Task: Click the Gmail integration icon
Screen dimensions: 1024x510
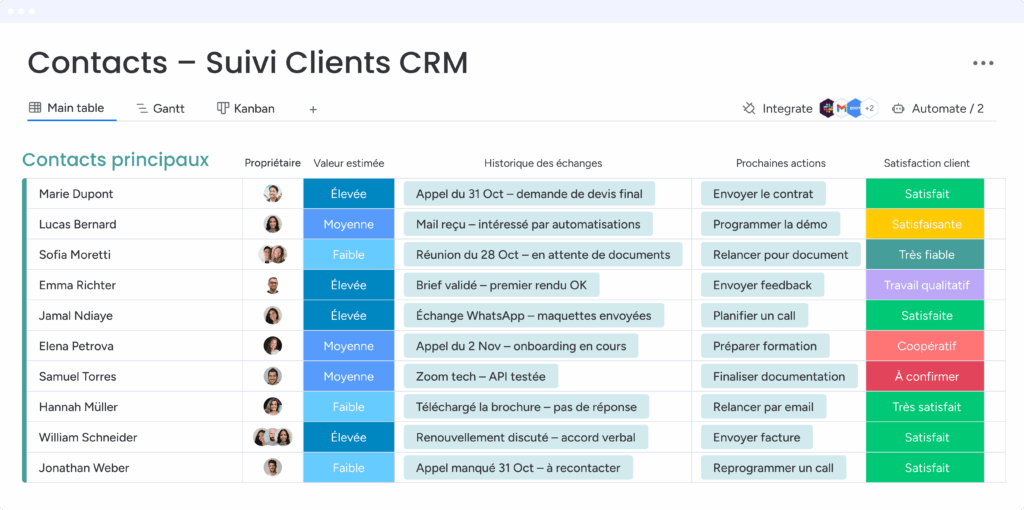Action: tap(842, 108)
